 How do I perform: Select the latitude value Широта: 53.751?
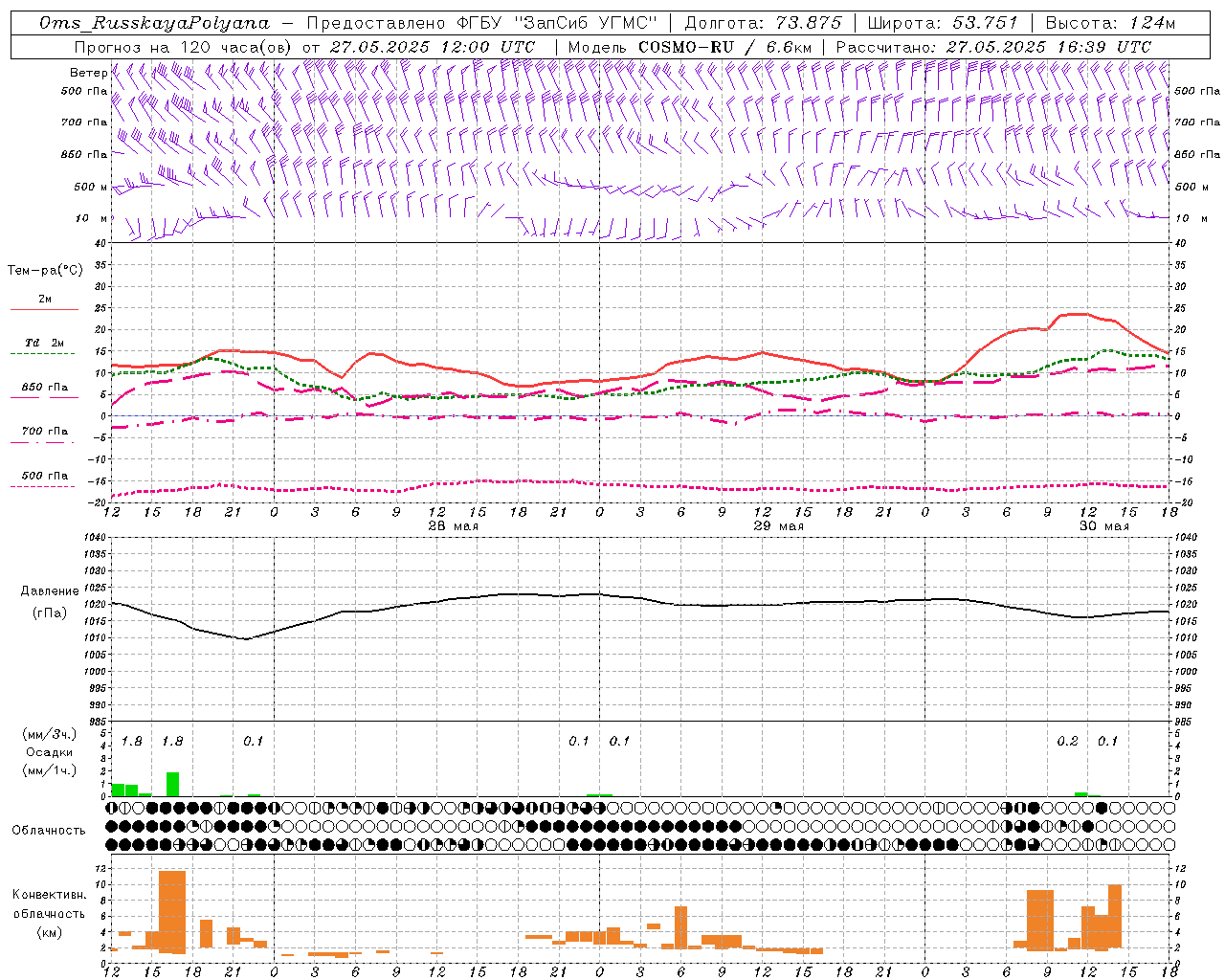click(944, 23)
